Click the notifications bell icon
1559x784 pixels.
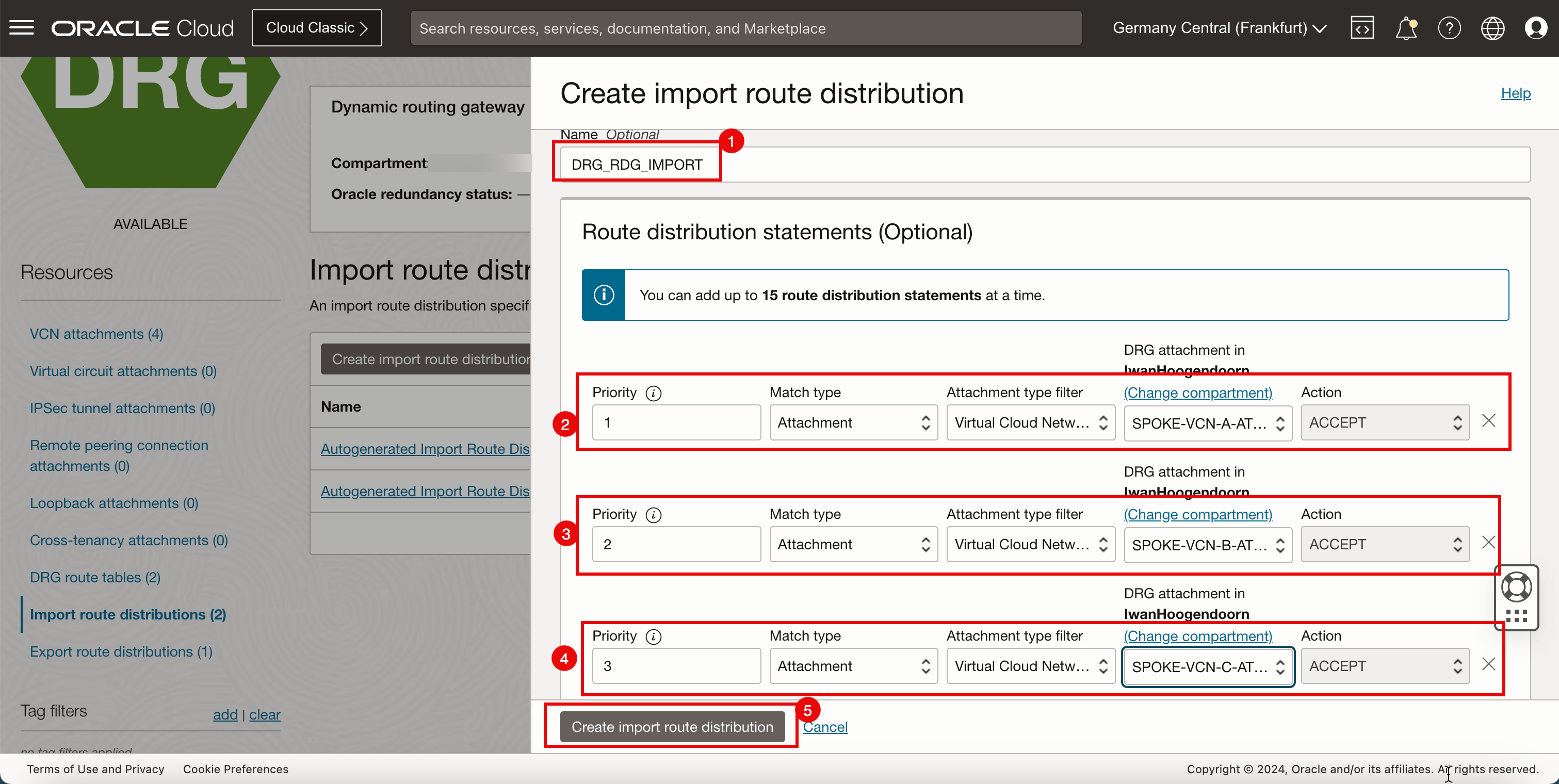1405,27
